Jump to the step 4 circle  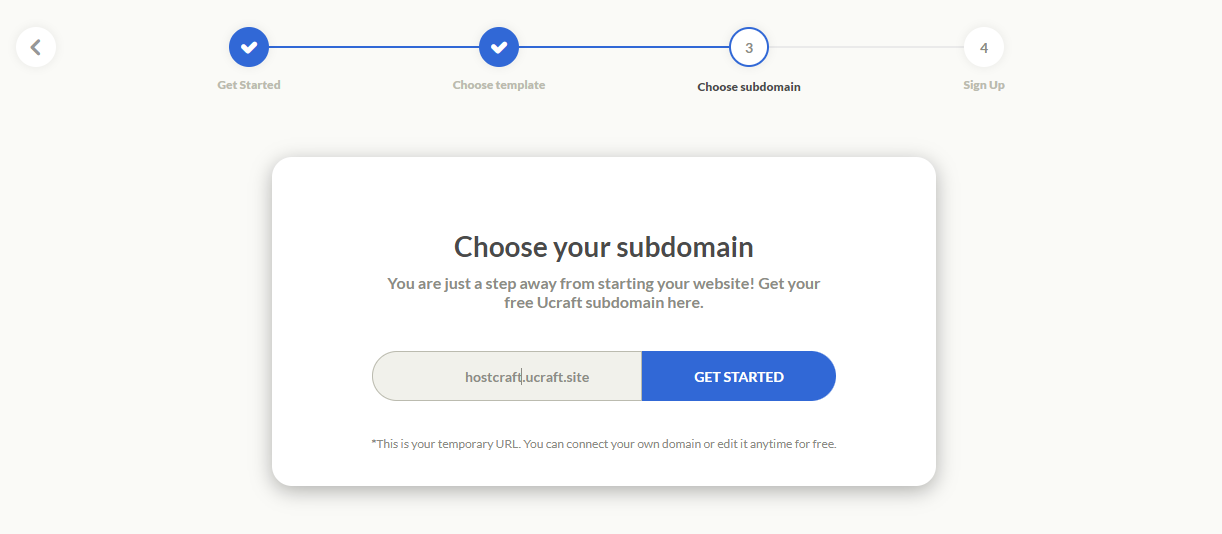(x=984, y=47)
